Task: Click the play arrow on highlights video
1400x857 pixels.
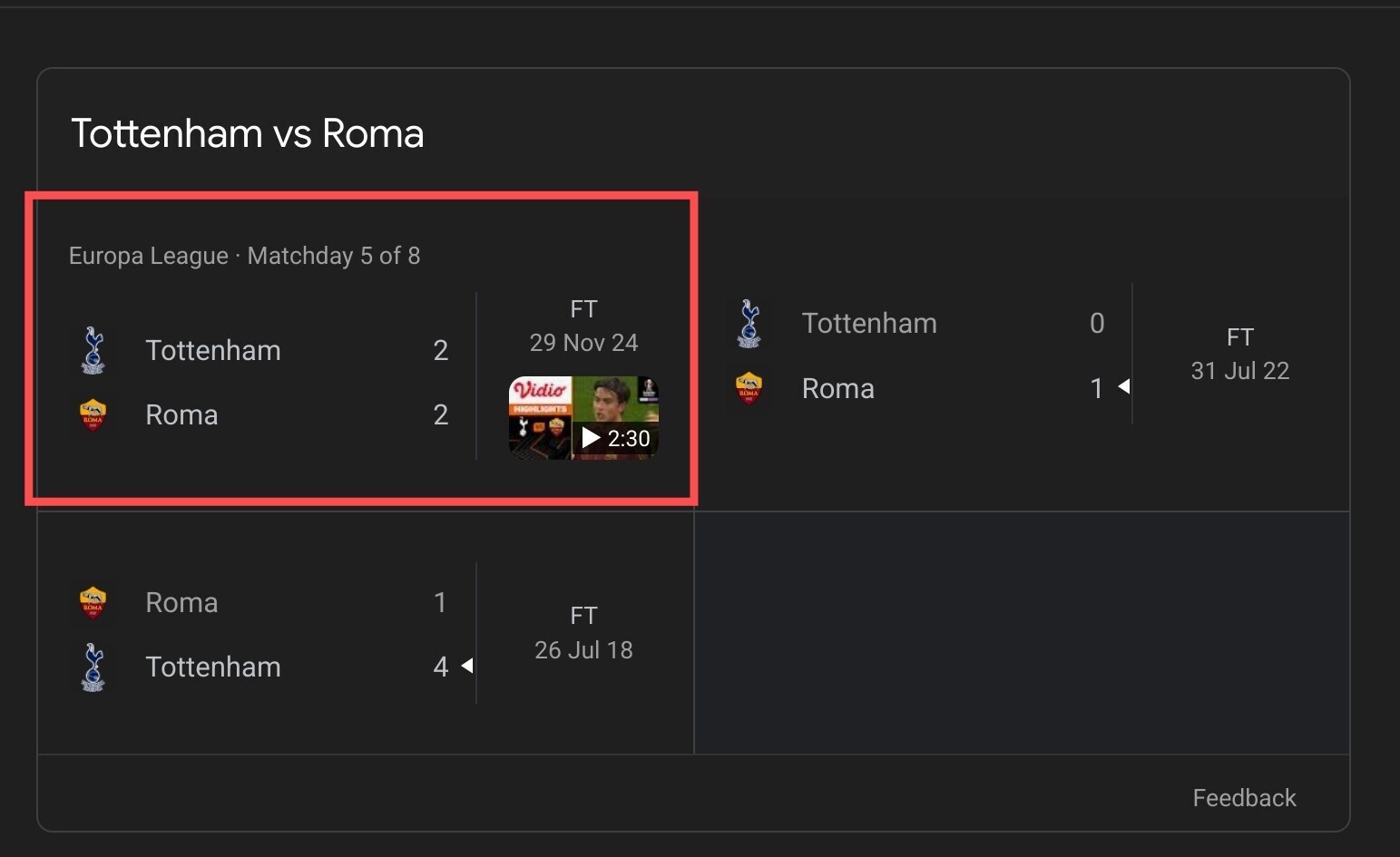Action: (591, 438)
